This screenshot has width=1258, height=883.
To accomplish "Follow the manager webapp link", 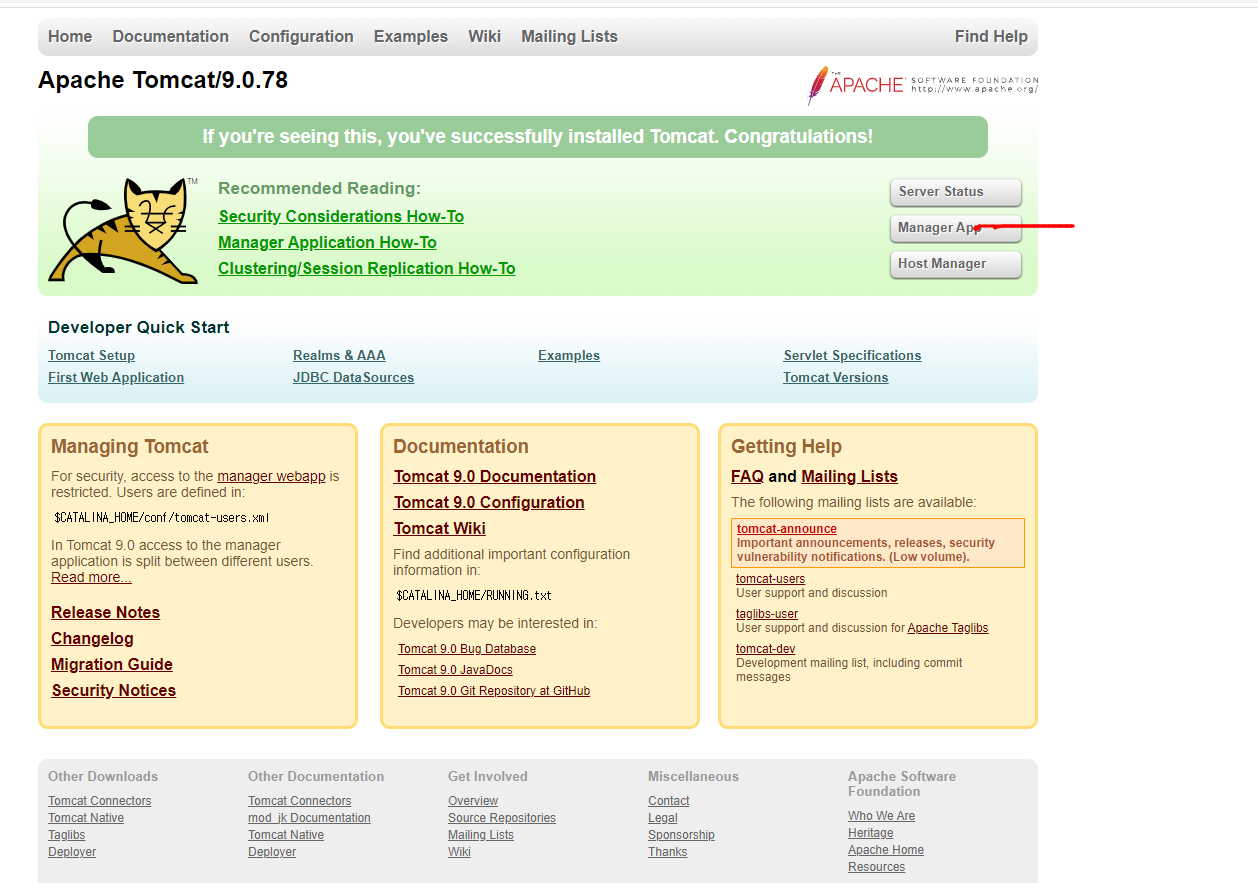I will [x=271, y=476].
